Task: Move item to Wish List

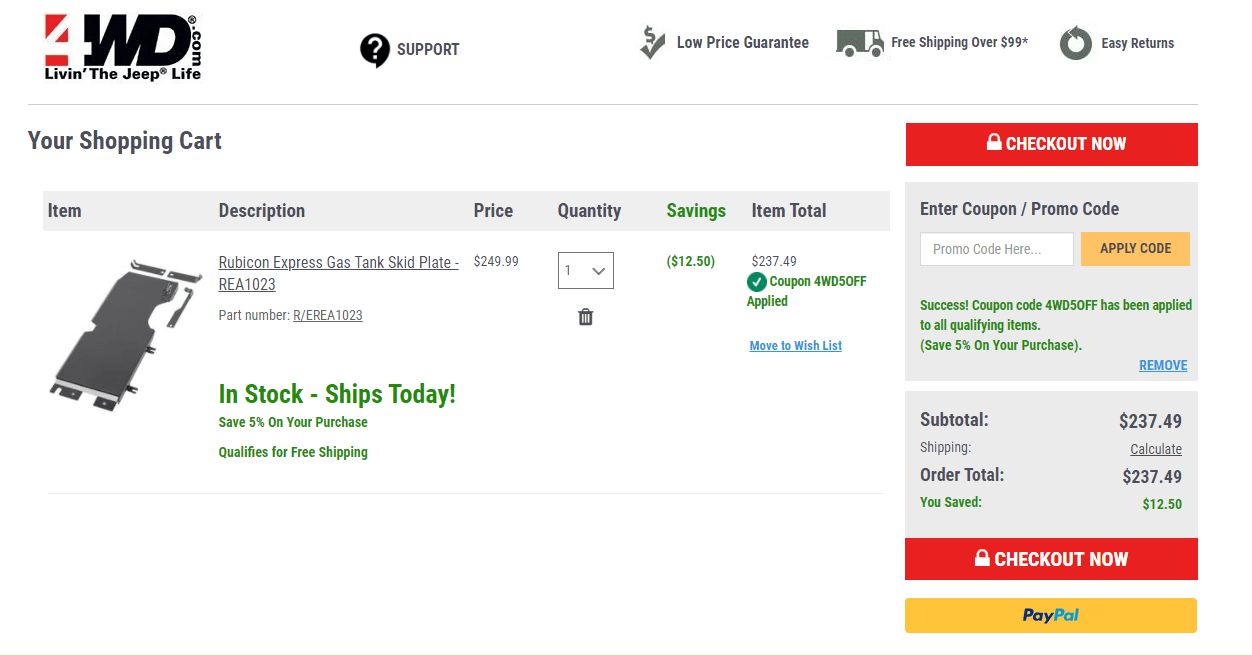Action: tap(796, 346)
